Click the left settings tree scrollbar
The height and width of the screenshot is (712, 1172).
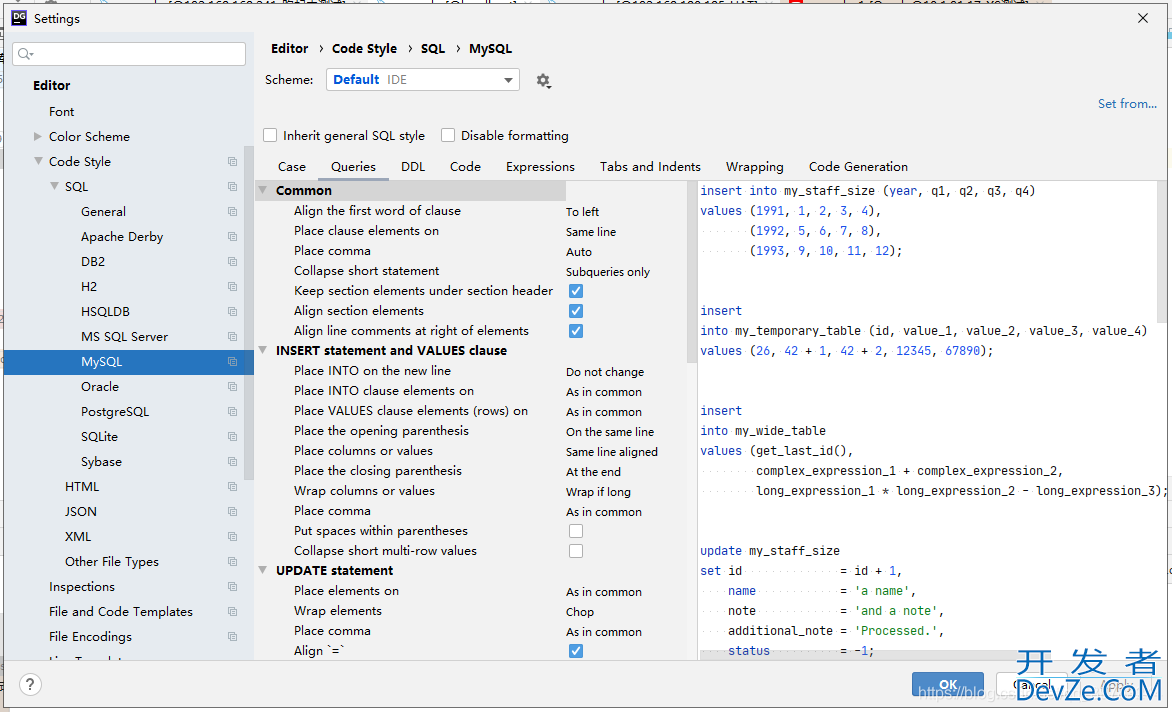point(250,314)
